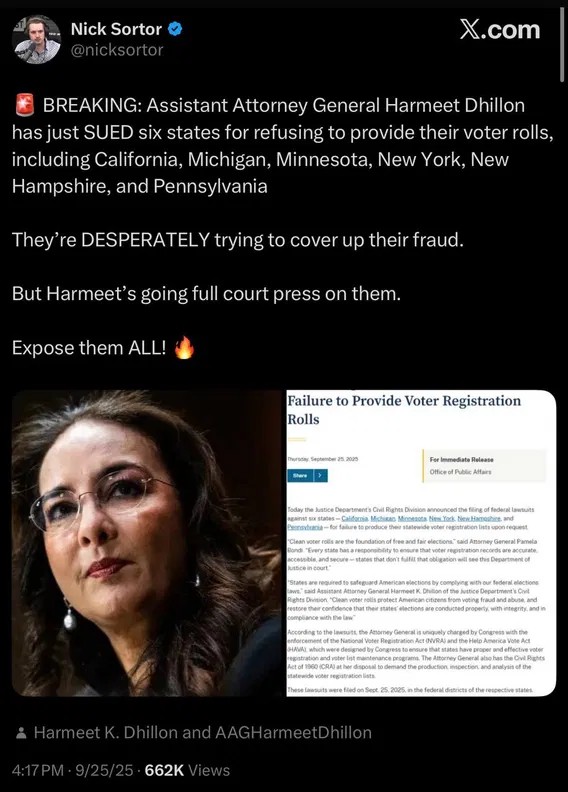
Task: Click the arrow next to Share
Action: click(321, 475)
